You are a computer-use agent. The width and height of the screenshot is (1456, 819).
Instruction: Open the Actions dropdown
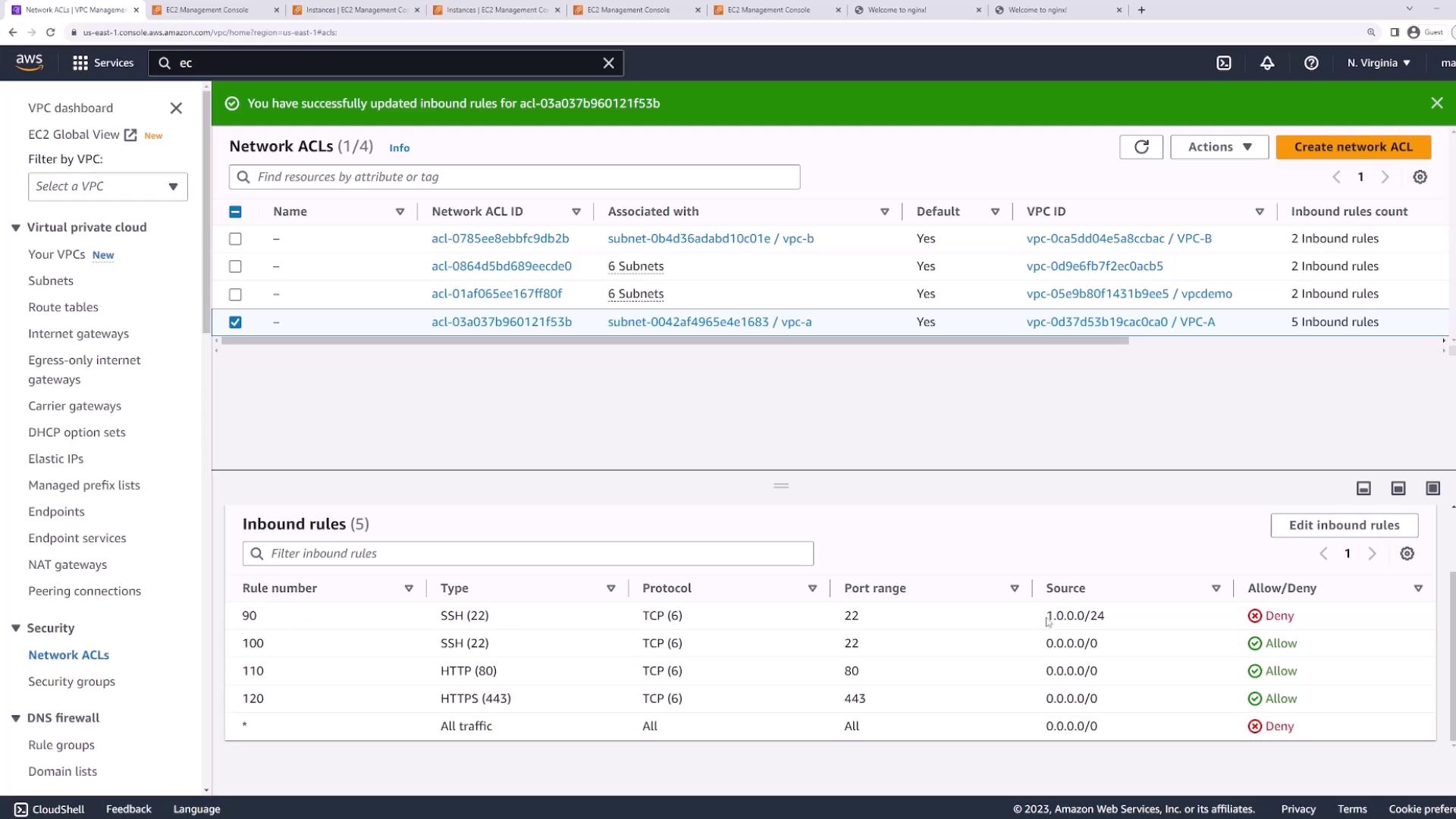click(1219, 147)
